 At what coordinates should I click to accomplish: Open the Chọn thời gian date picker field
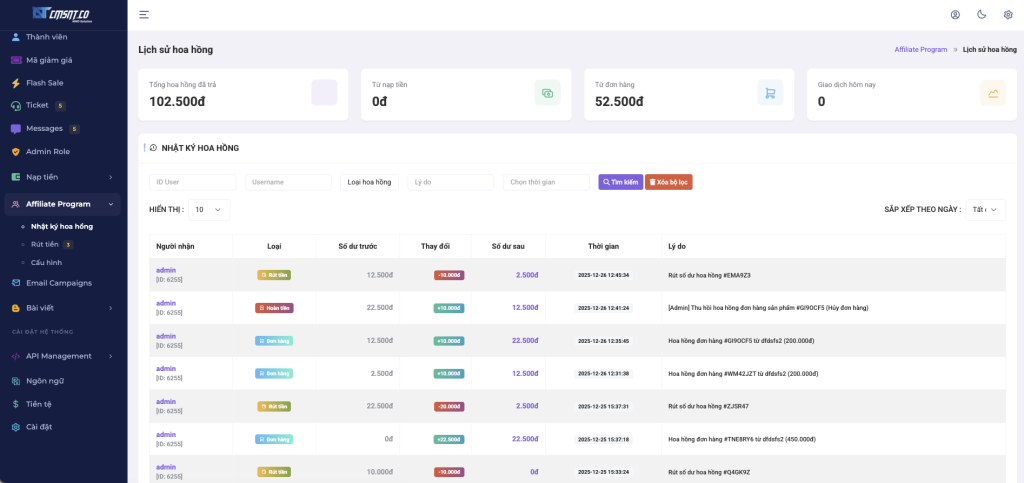tap(546, 182)
